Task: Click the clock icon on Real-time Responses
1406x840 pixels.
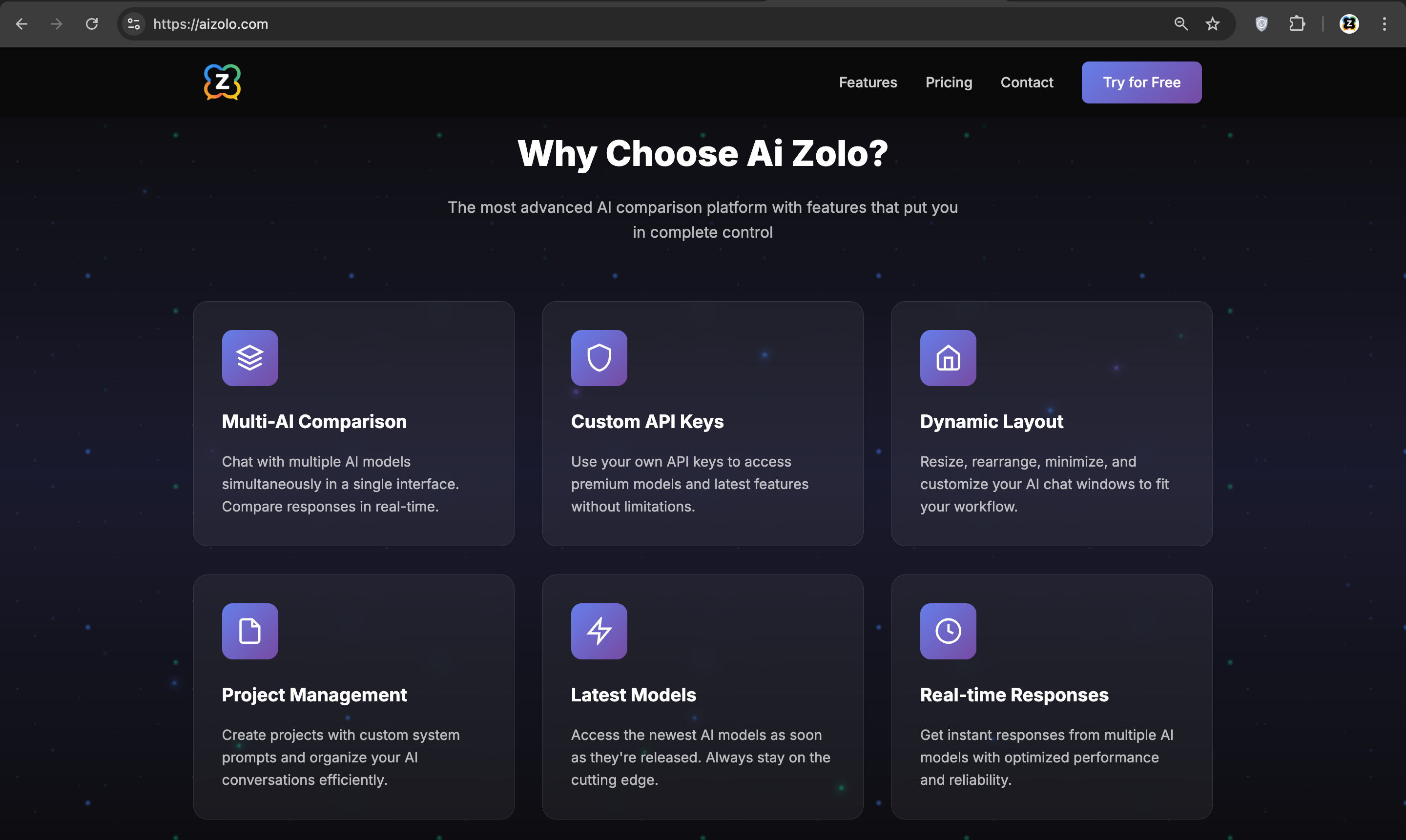Action: pyautogui.click(x=948, y=631)
